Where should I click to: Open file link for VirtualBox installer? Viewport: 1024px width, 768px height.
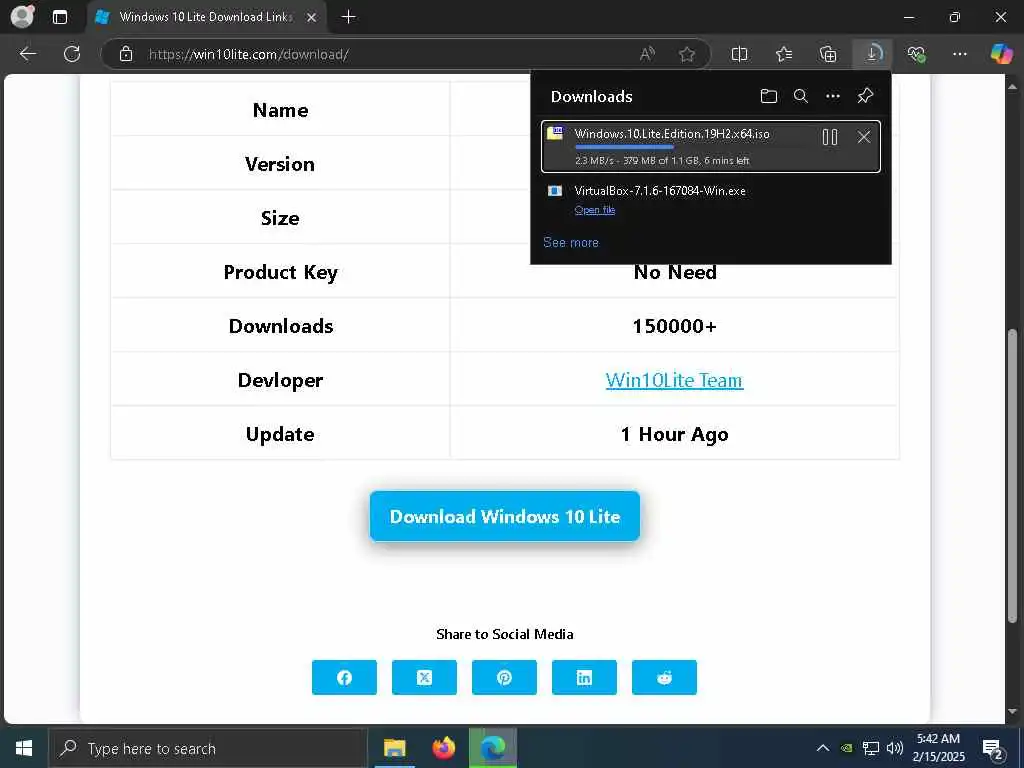(594, 210)
